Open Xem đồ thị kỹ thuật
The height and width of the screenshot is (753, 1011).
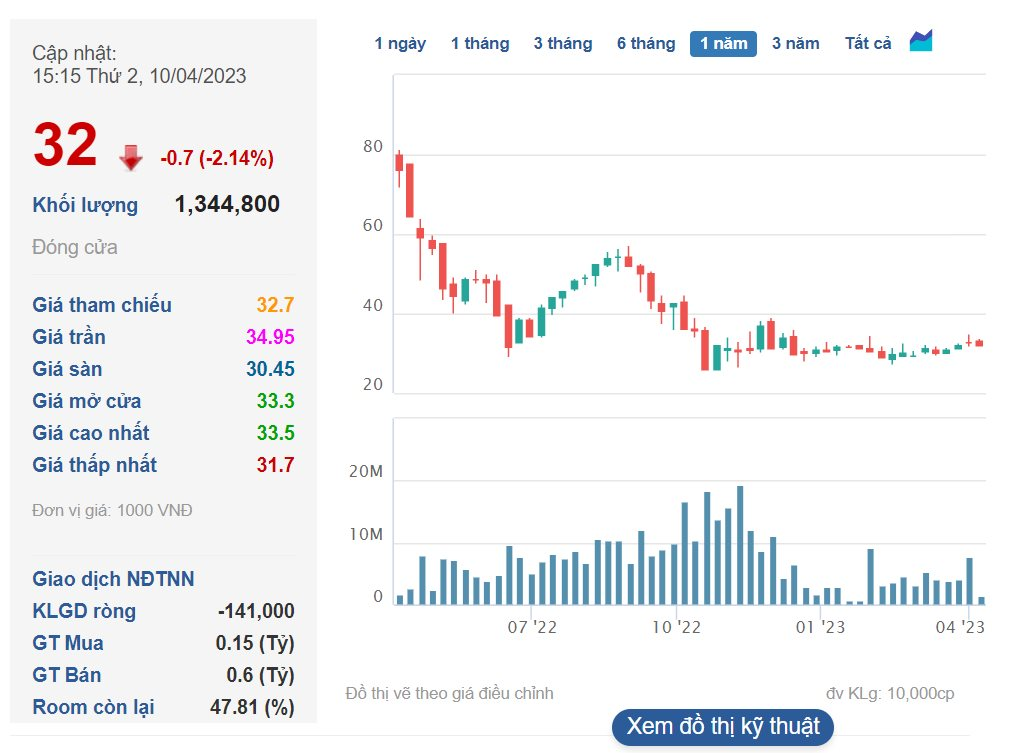[722, 727]
